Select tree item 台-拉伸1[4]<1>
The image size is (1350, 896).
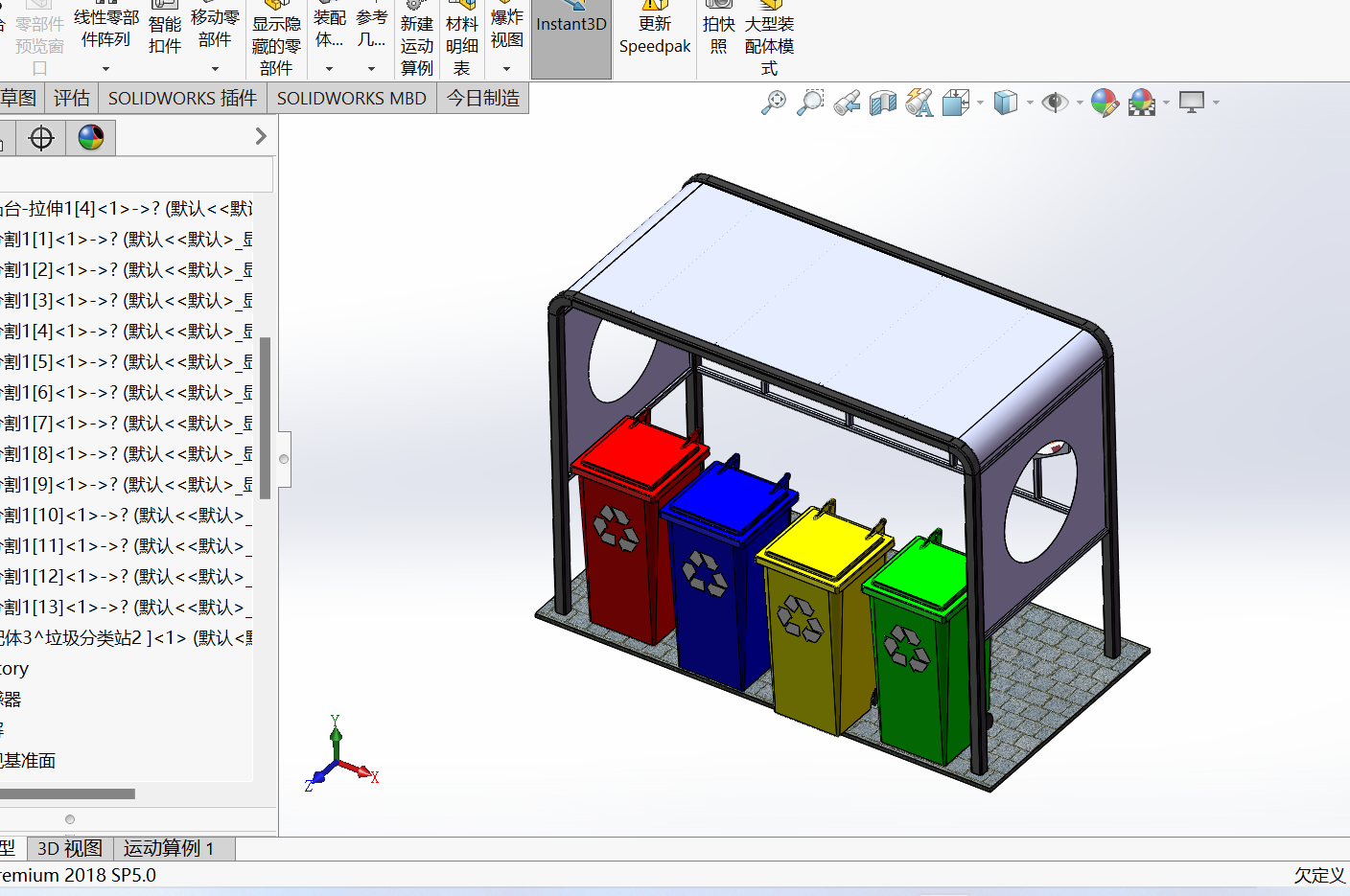[x=127, y=209]
